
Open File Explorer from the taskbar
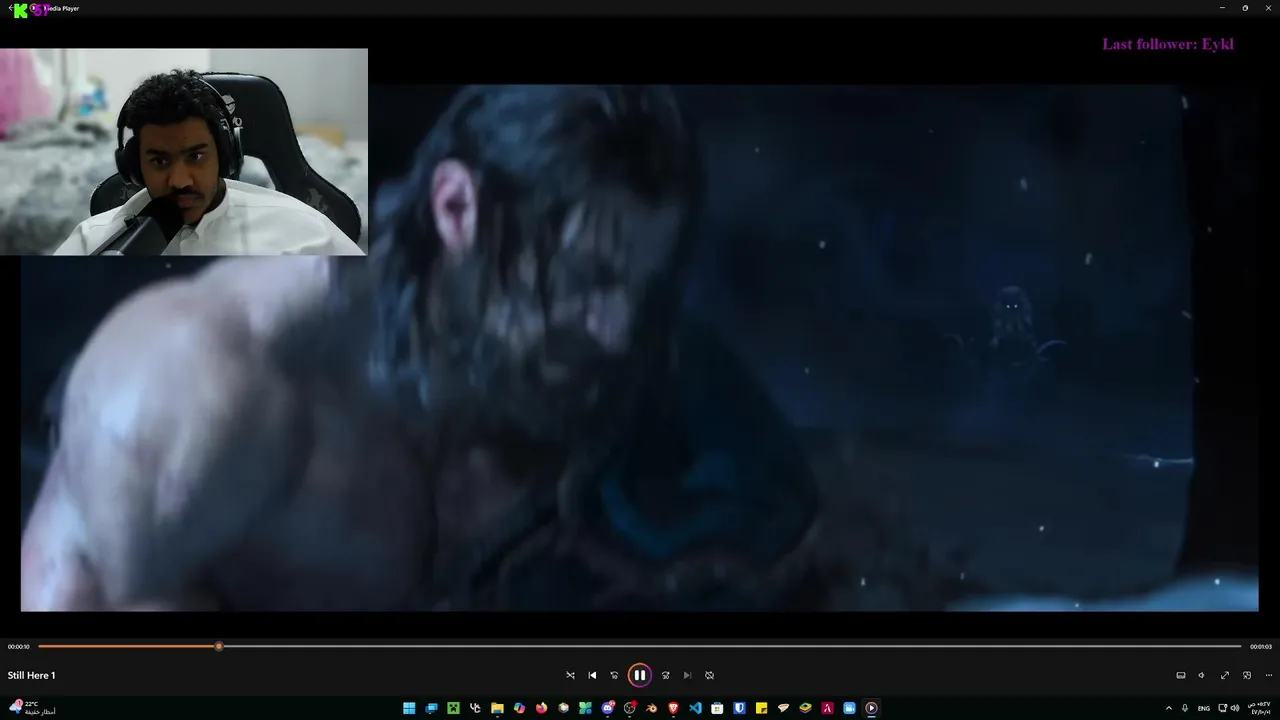(497, 708)
